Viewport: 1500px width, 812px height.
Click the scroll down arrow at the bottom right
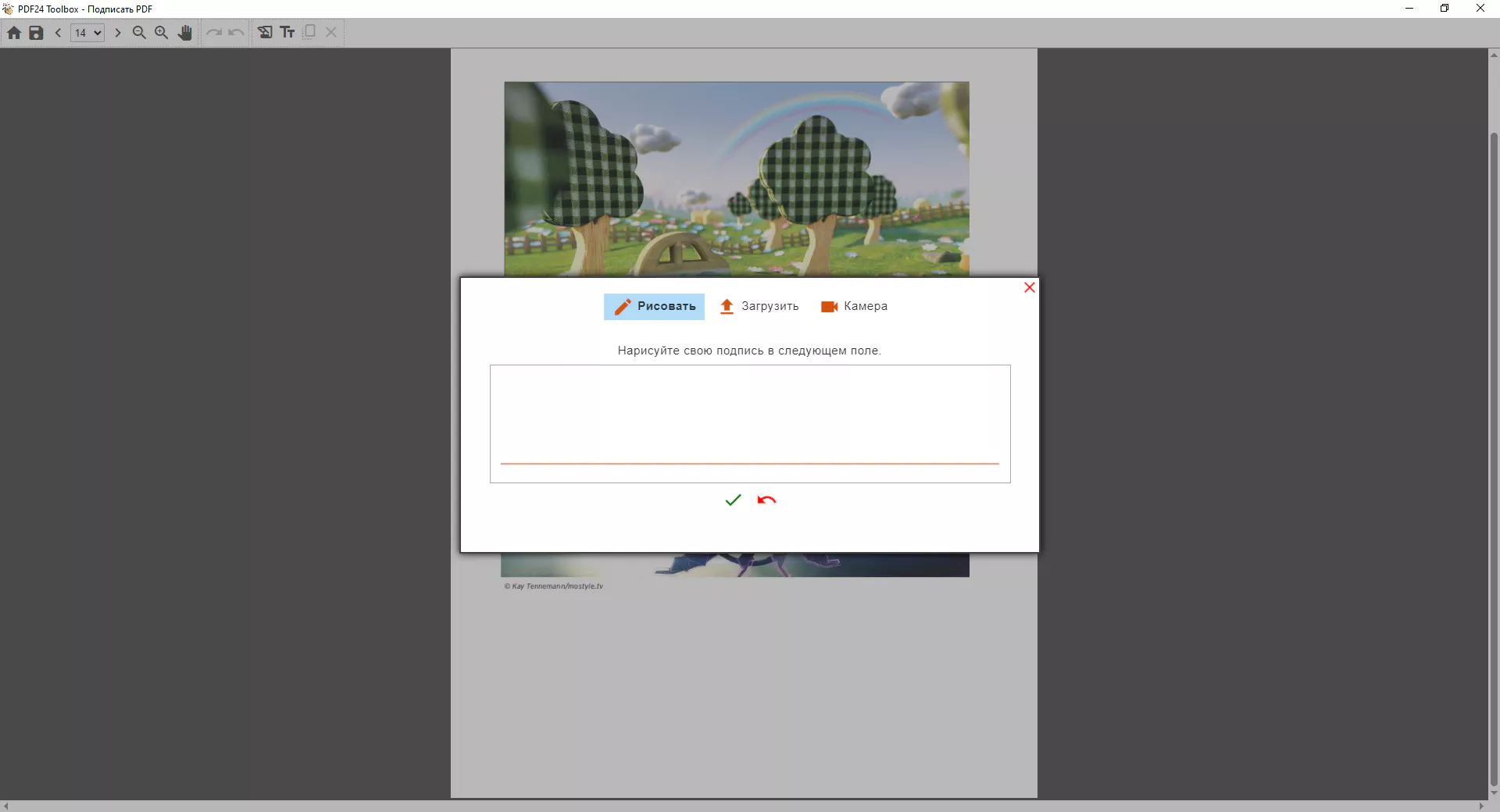click(x=1494, y=793)
